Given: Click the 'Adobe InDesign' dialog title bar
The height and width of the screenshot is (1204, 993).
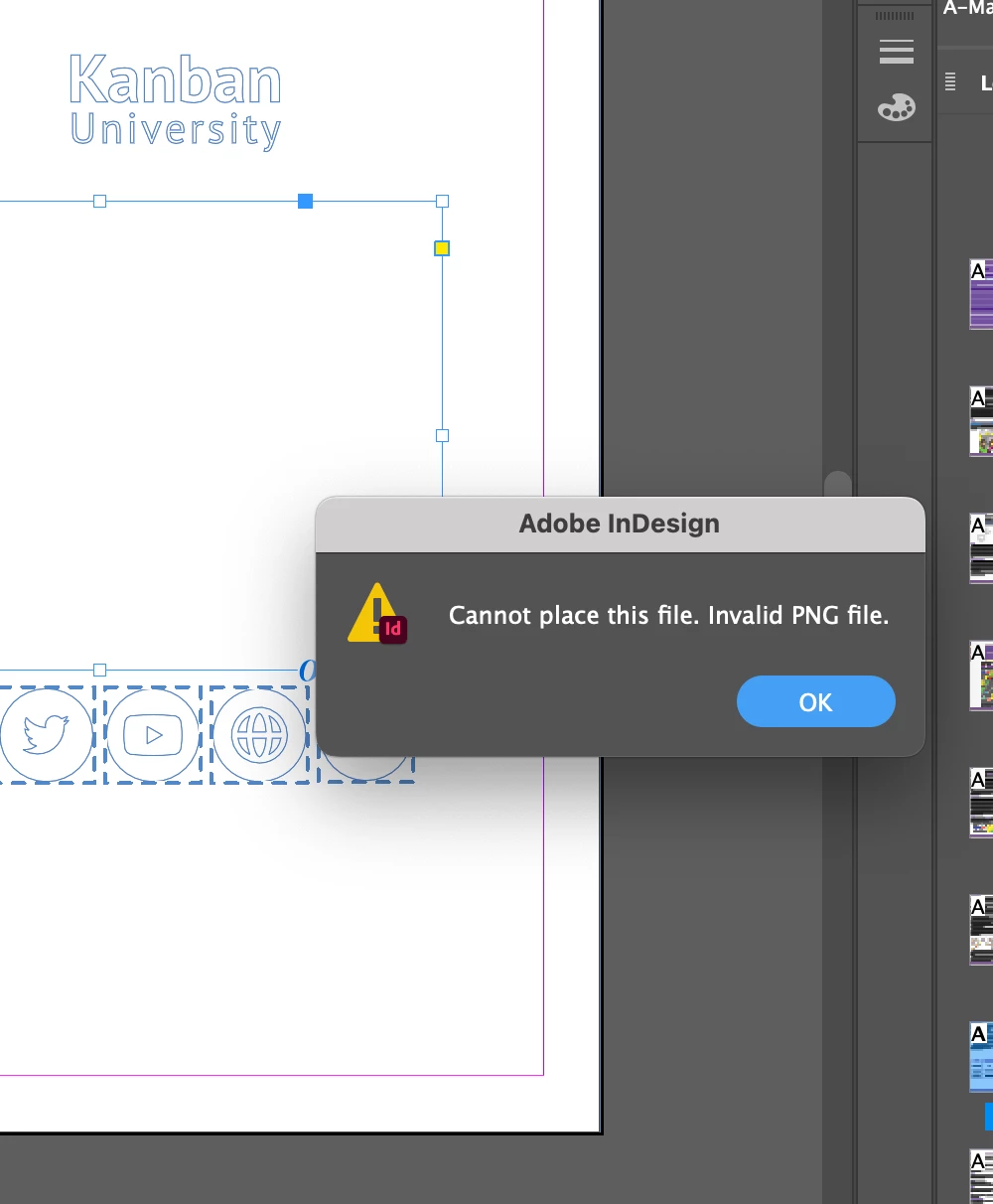Looking at the screenshot, I should coord(620,524).
